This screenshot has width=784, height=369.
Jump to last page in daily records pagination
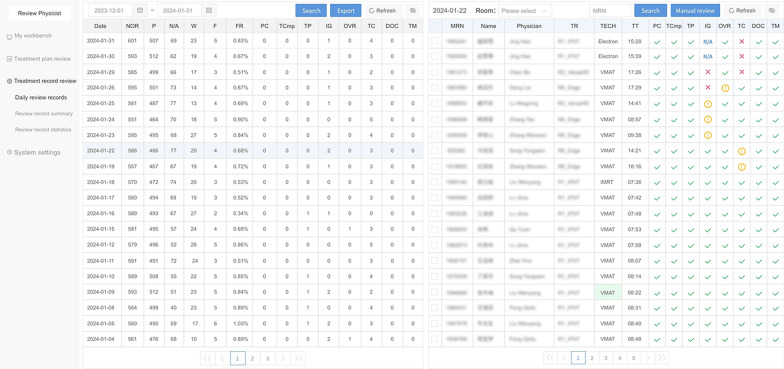[x=298, y=358]
